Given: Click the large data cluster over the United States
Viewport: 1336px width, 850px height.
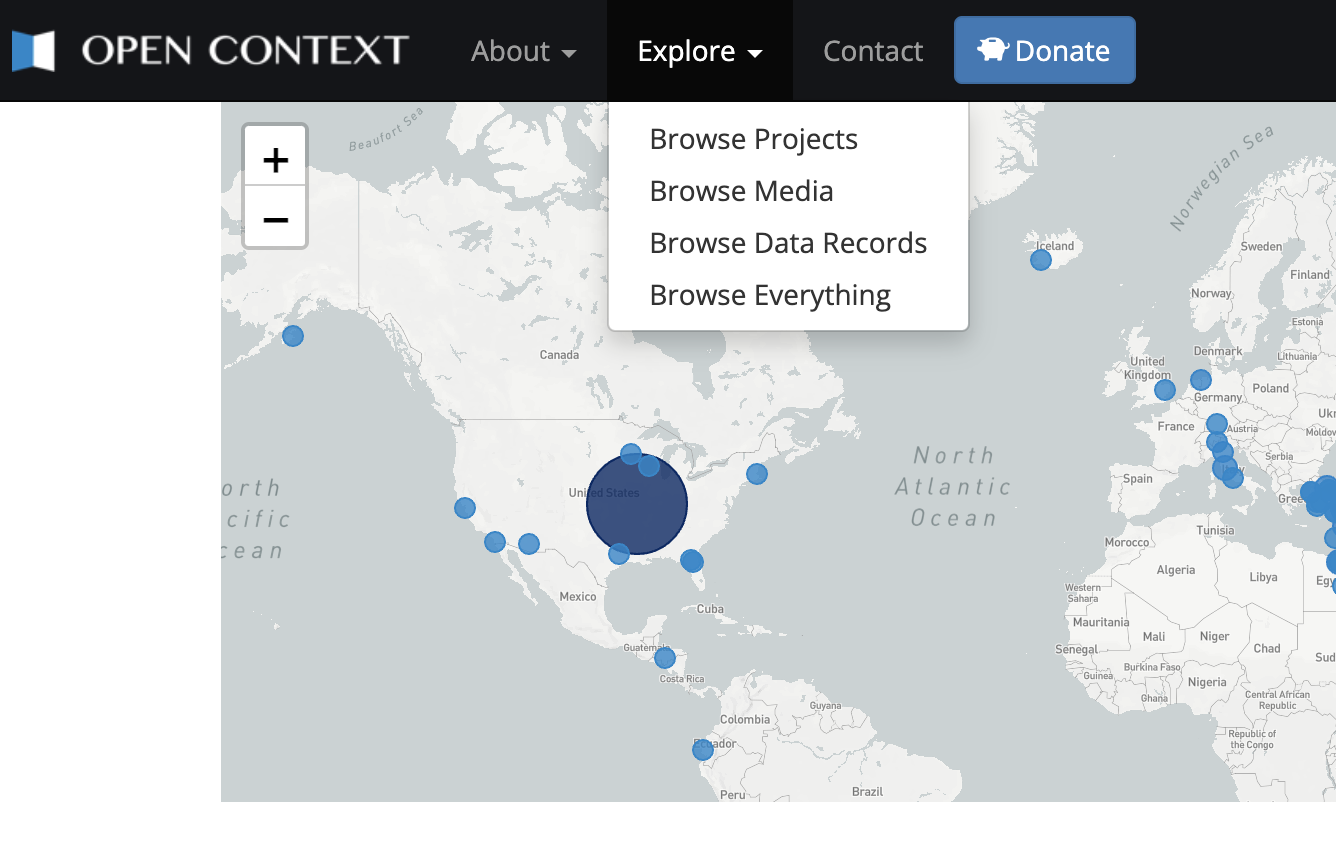Looking at the screenshot, I should 636,503.
